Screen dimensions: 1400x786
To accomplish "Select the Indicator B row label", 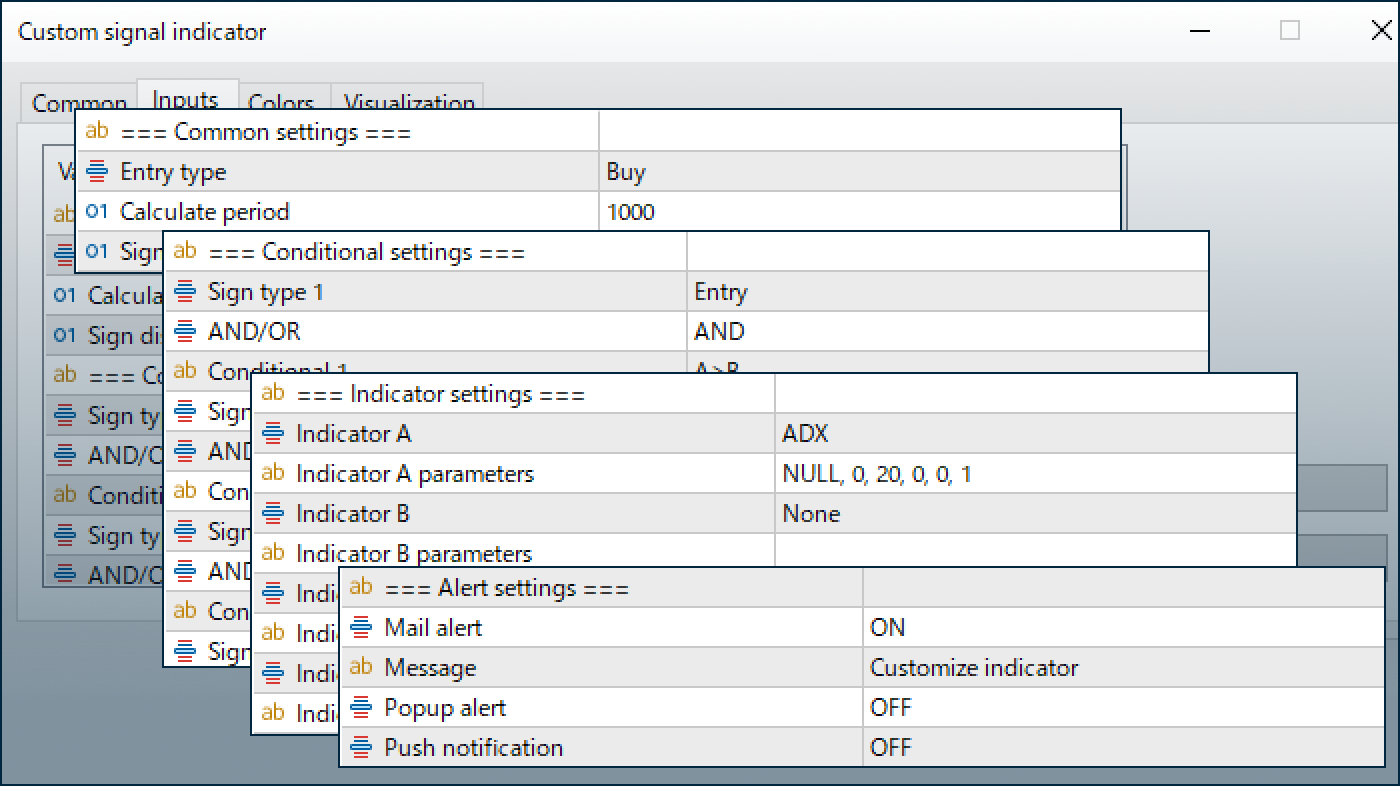I will 353,514.
